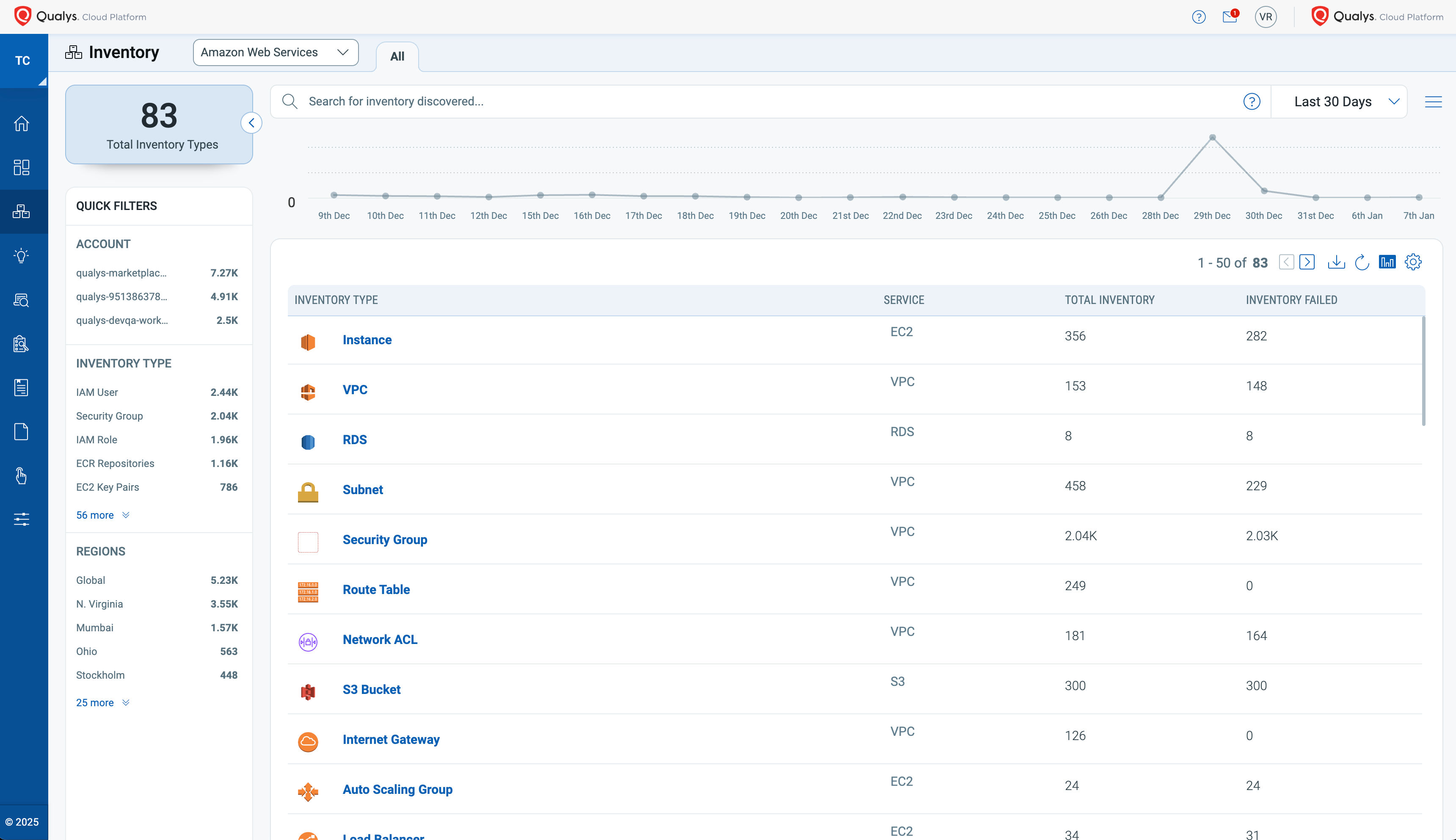The image size is (1456, 840).
Task: Open the RDS inventory type
Action: tap(355, 439)
